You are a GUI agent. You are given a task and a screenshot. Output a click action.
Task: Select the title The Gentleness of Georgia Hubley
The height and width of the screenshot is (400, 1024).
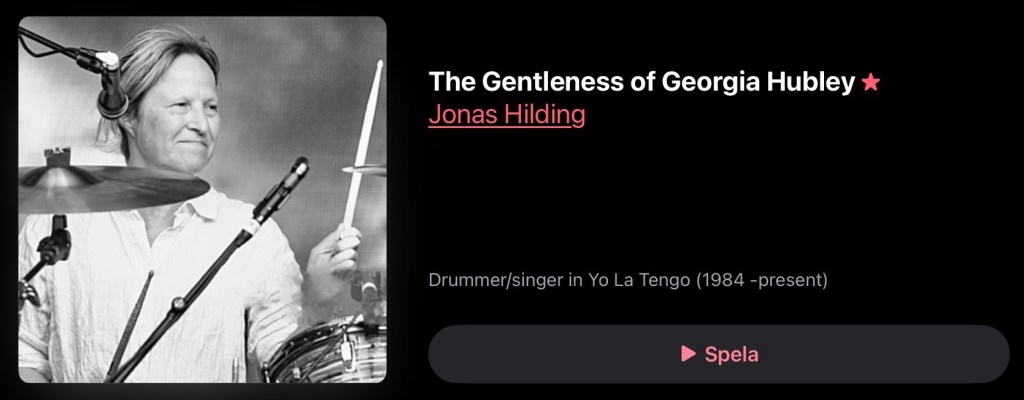[x=641, y=82]
